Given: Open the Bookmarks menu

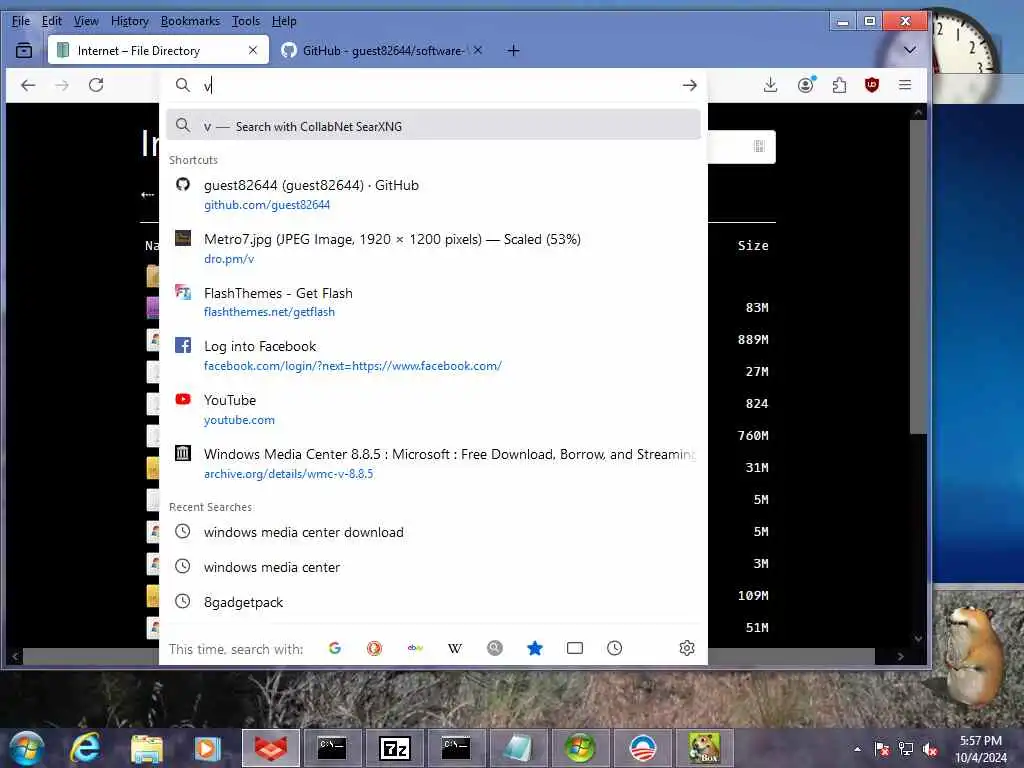Looking at the screenshot, I should (x=190, y=21).
